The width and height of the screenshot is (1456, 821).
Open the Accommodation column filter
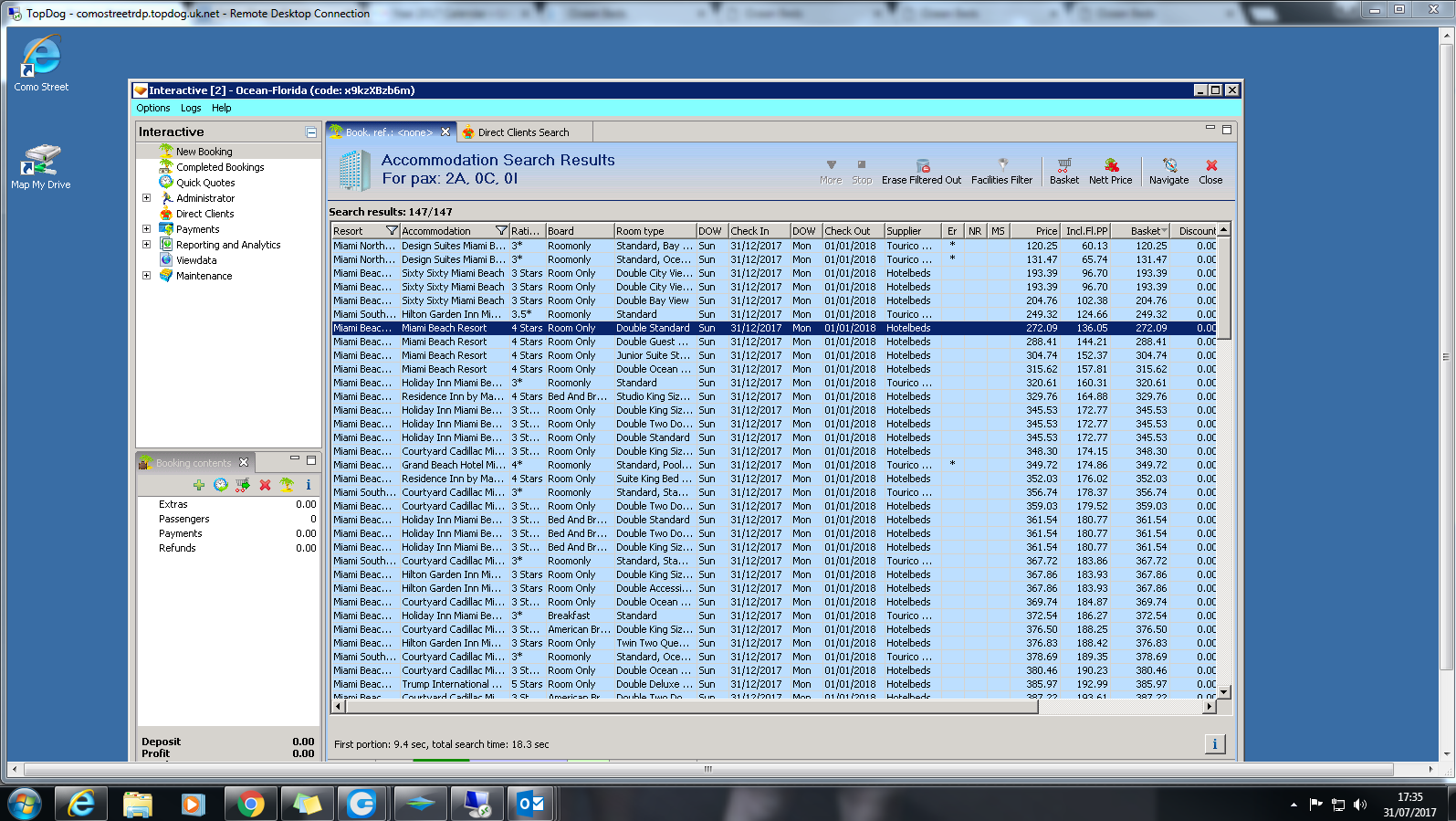point(501,231)
